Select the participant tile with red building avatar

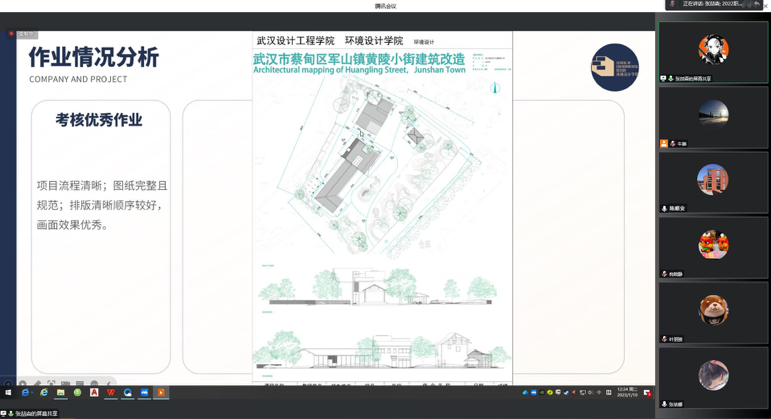point(713,181)
